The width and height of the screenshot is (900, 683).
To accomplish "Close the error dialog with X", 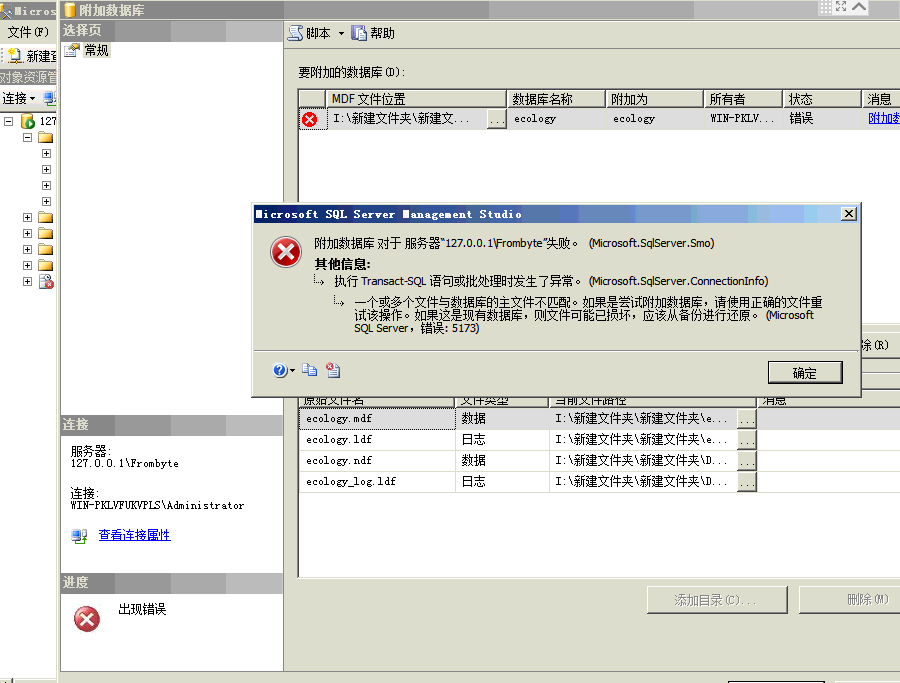I will [x=848, y=214].
